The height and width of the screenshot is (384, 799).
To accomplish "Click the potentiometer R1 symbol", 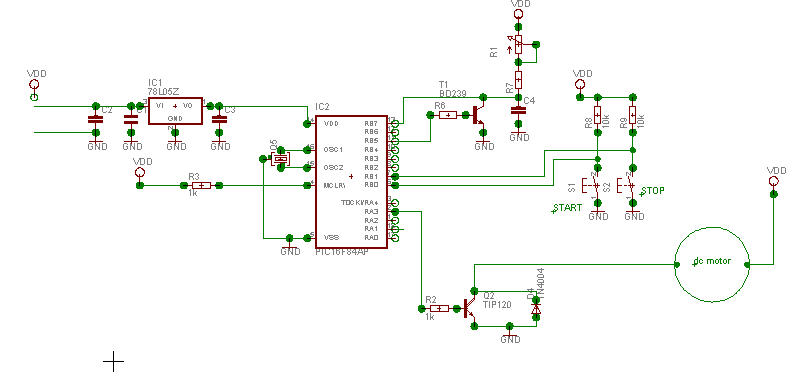I will 518,45.
